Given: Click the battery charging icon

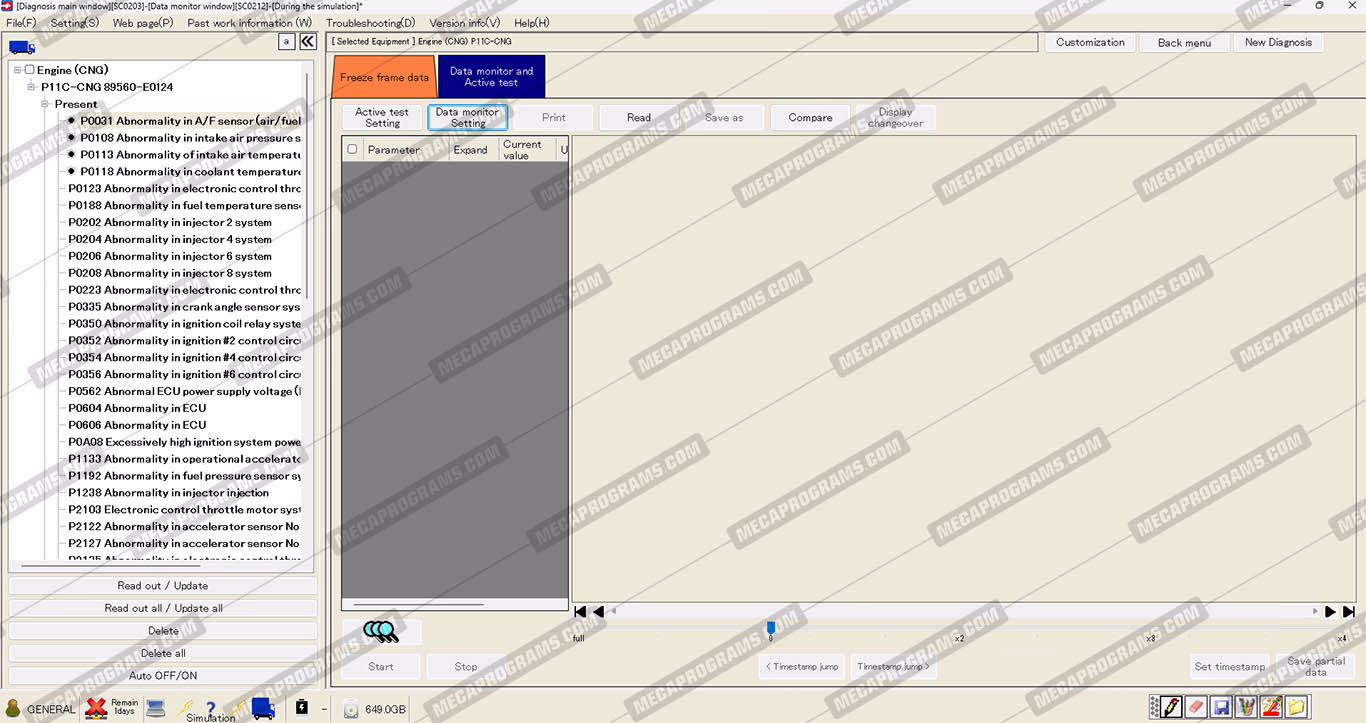Looking at the screenshot, I should 302,708.
